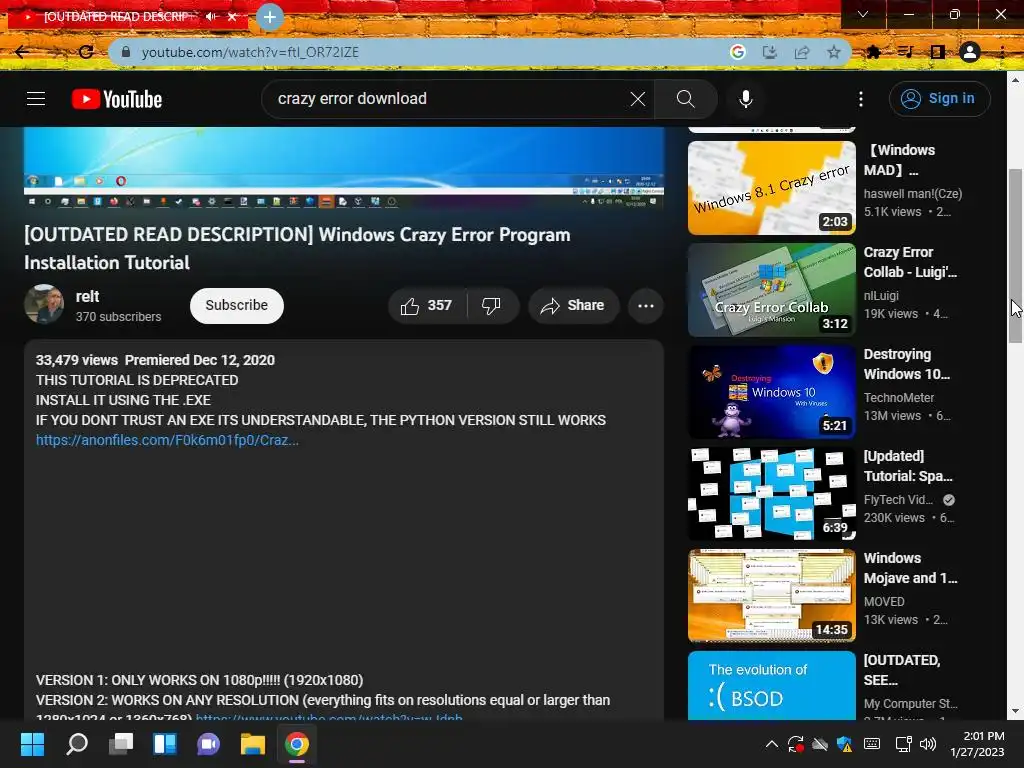Start voice search with the microphone
Viewport: 1024px width, 768px height.
(x=745, y=99)
